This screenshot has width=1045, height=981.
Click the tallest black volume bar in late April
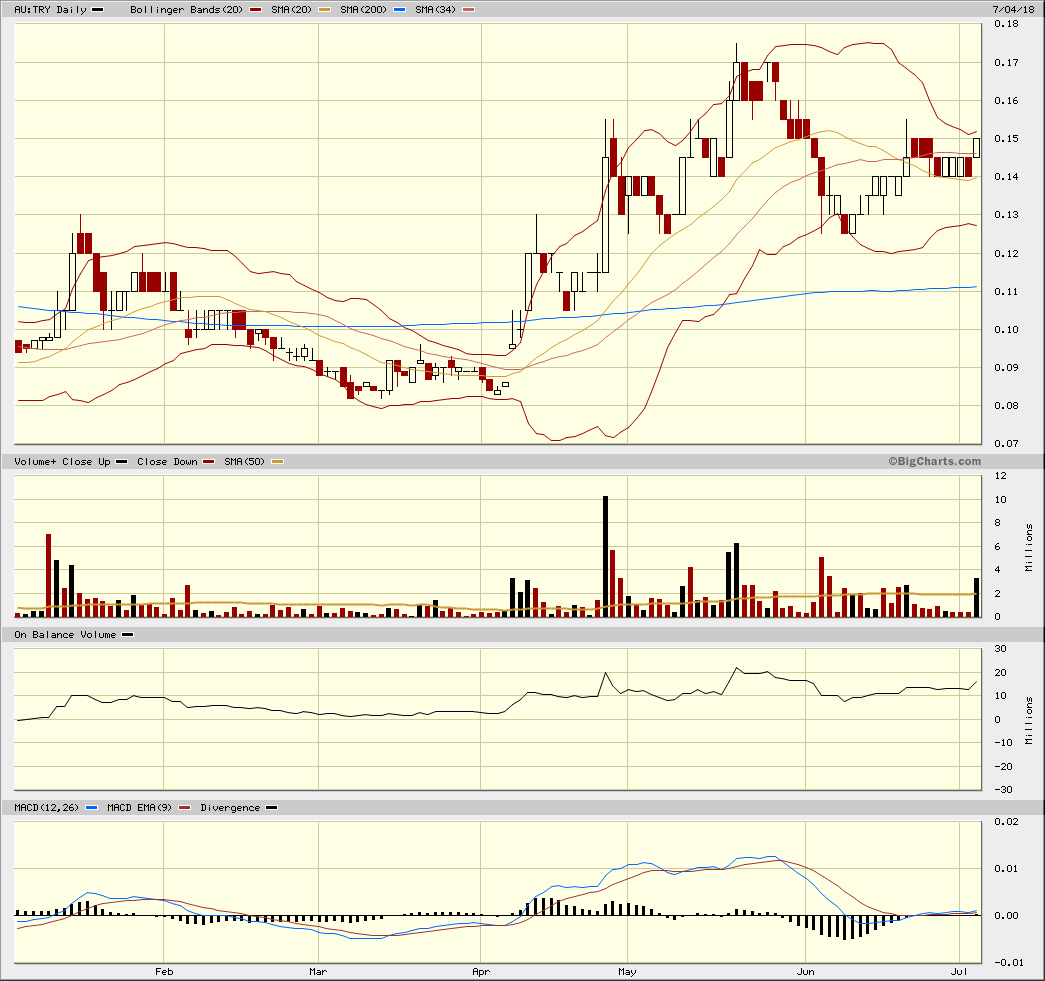(x=605, y=556)
